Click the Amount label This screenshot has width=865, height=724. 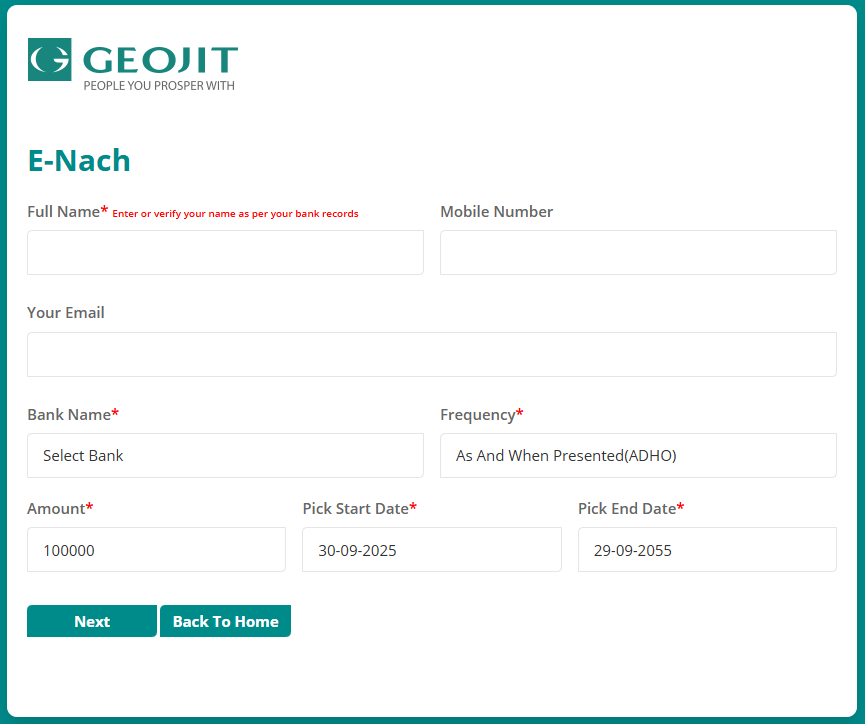pyautogui.click(x=60, y=508)
